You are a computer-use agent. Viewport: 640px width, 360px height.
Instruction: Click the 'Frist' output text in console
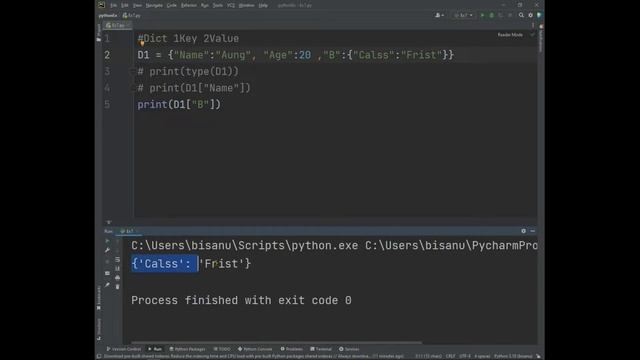221,264
